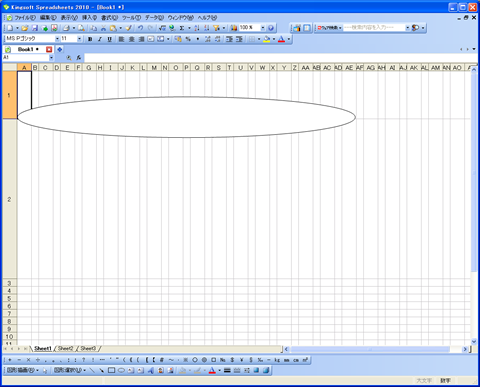480x387 pixels.
Task: Insert WordArt from drawing toolbar
Action: coord(151,370)
